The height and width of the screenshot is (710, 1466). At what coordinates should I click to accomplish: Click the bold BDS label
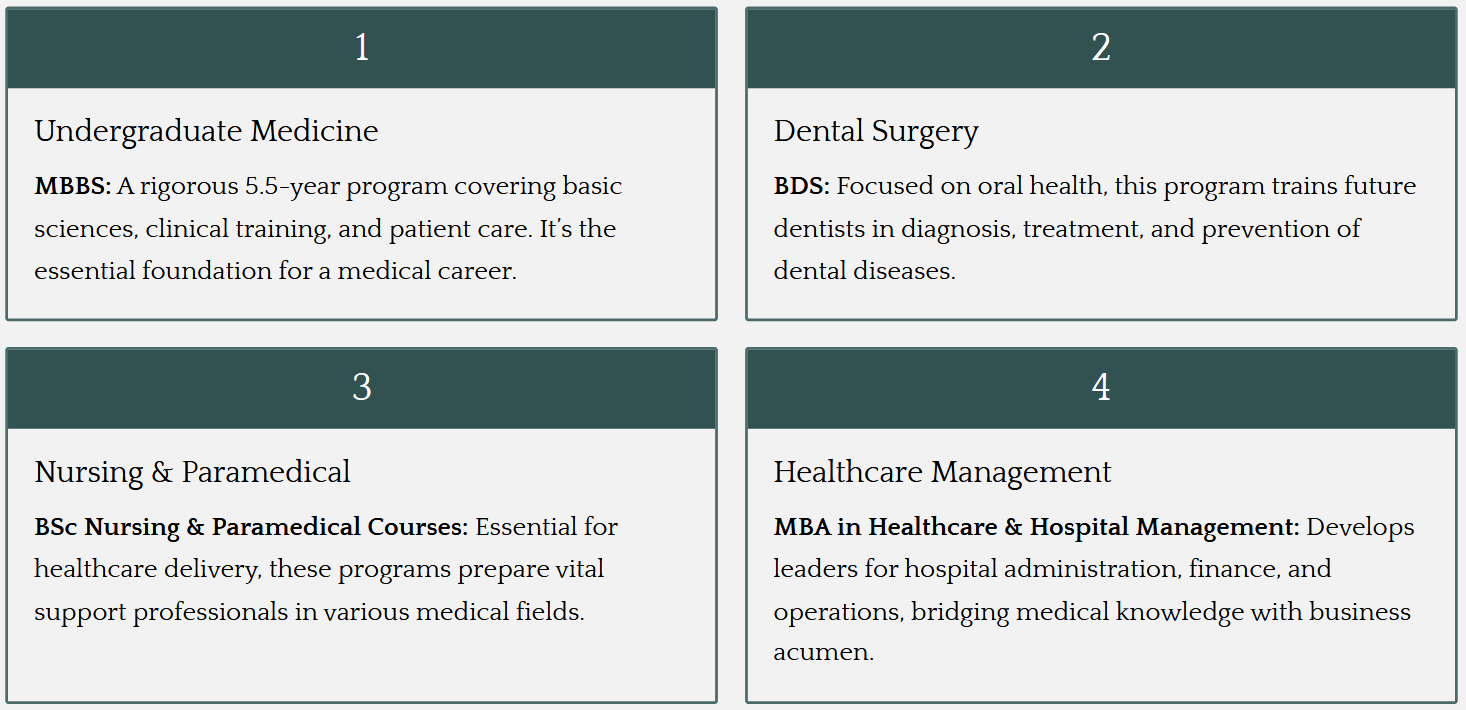click(801, 187)
